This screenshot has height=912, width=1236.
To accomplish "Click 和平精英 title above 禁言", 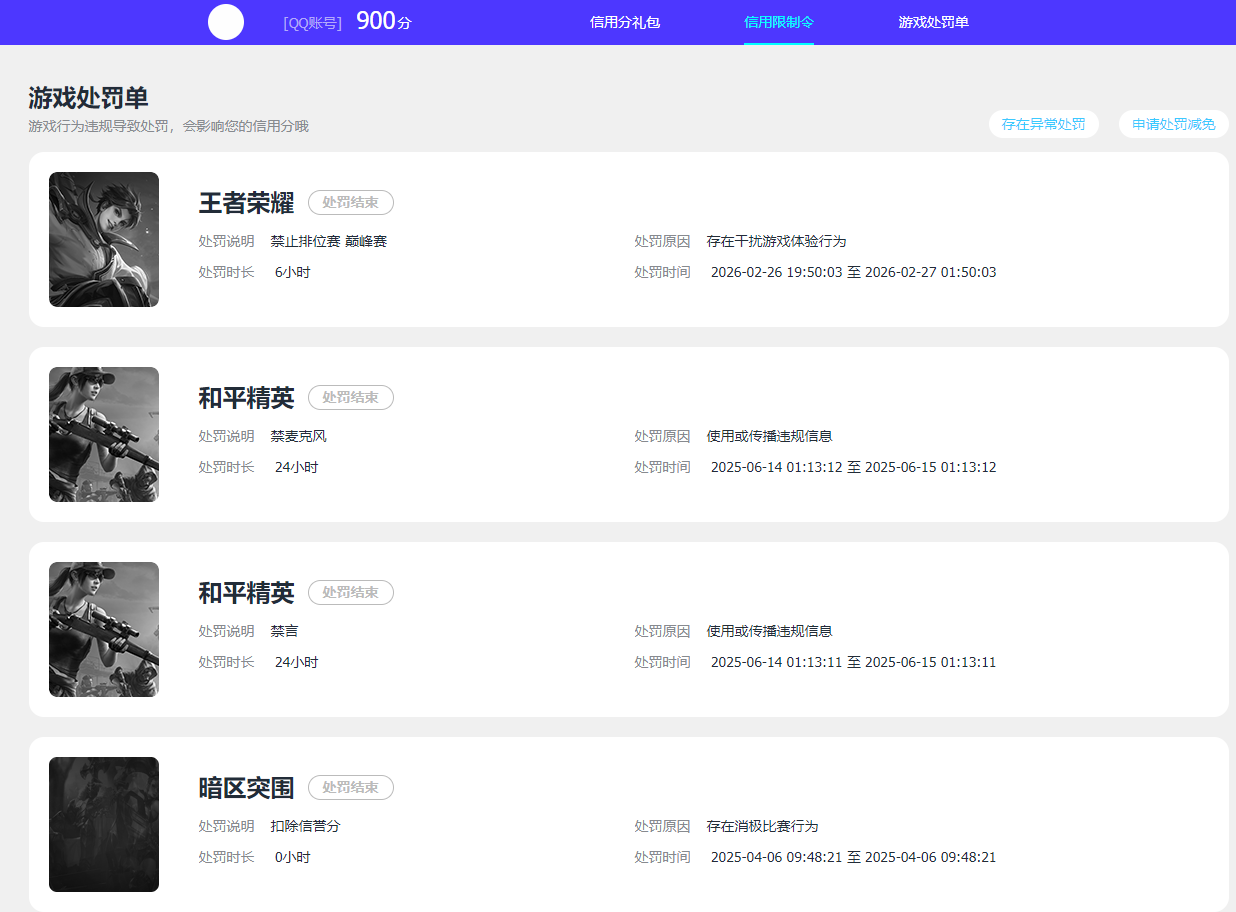I will pyautogui.click(x=247, y=593).
